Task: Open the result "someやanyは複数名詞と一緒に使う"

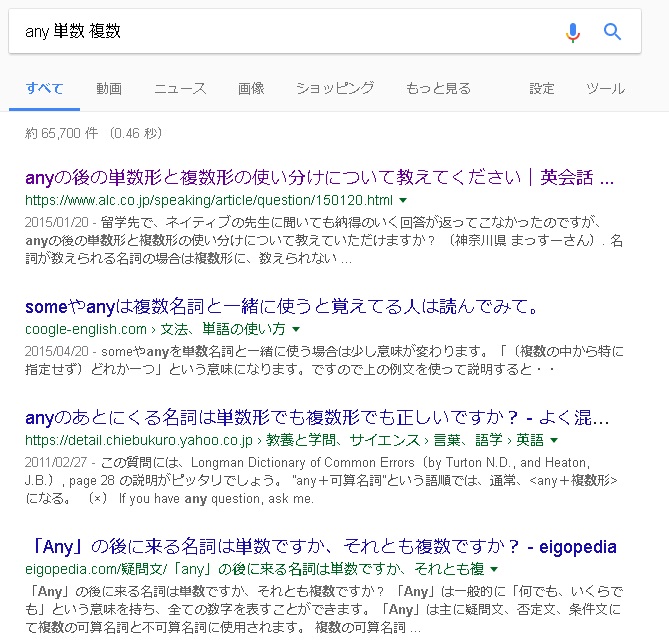Action: [x=283, y=305]
